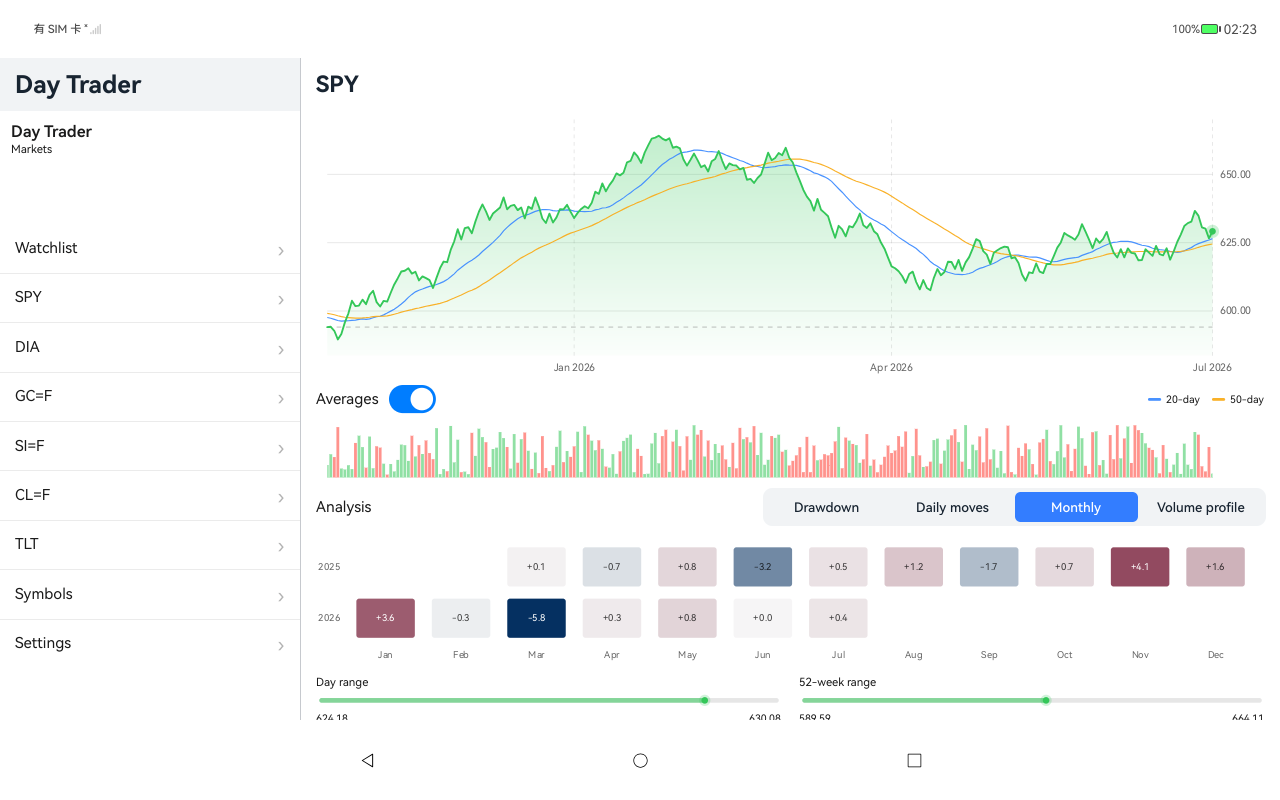This screenshot has width=1280, height=800.
Task: Select the Drawdown analysis segment
Action: [x=826, y=507]
